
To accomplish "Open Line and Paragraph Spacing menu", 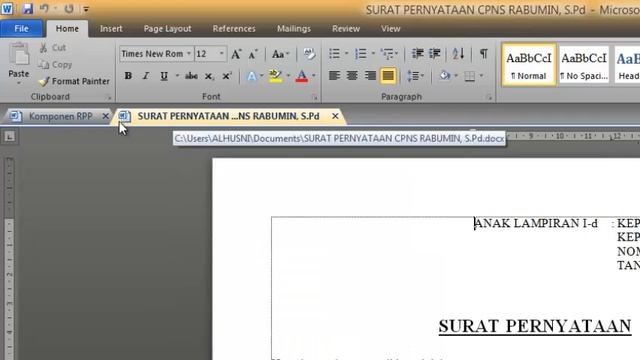I will coord(416,76).
